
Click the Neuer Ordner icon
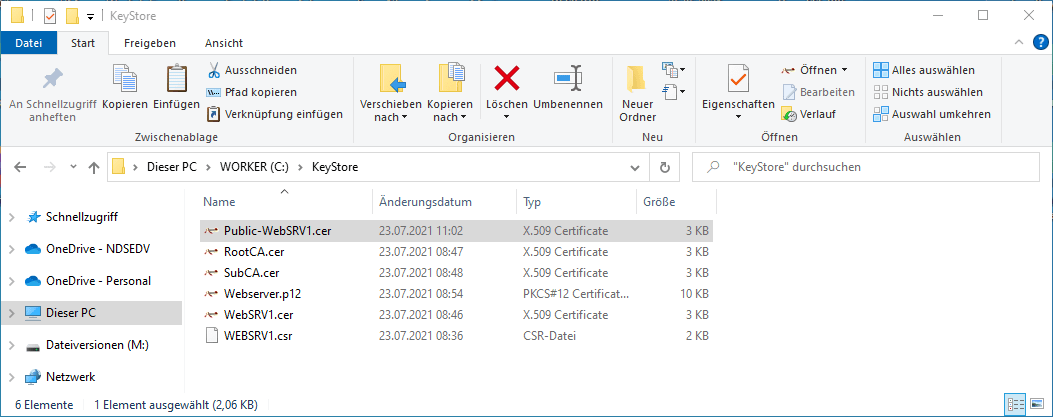(637, 78)
